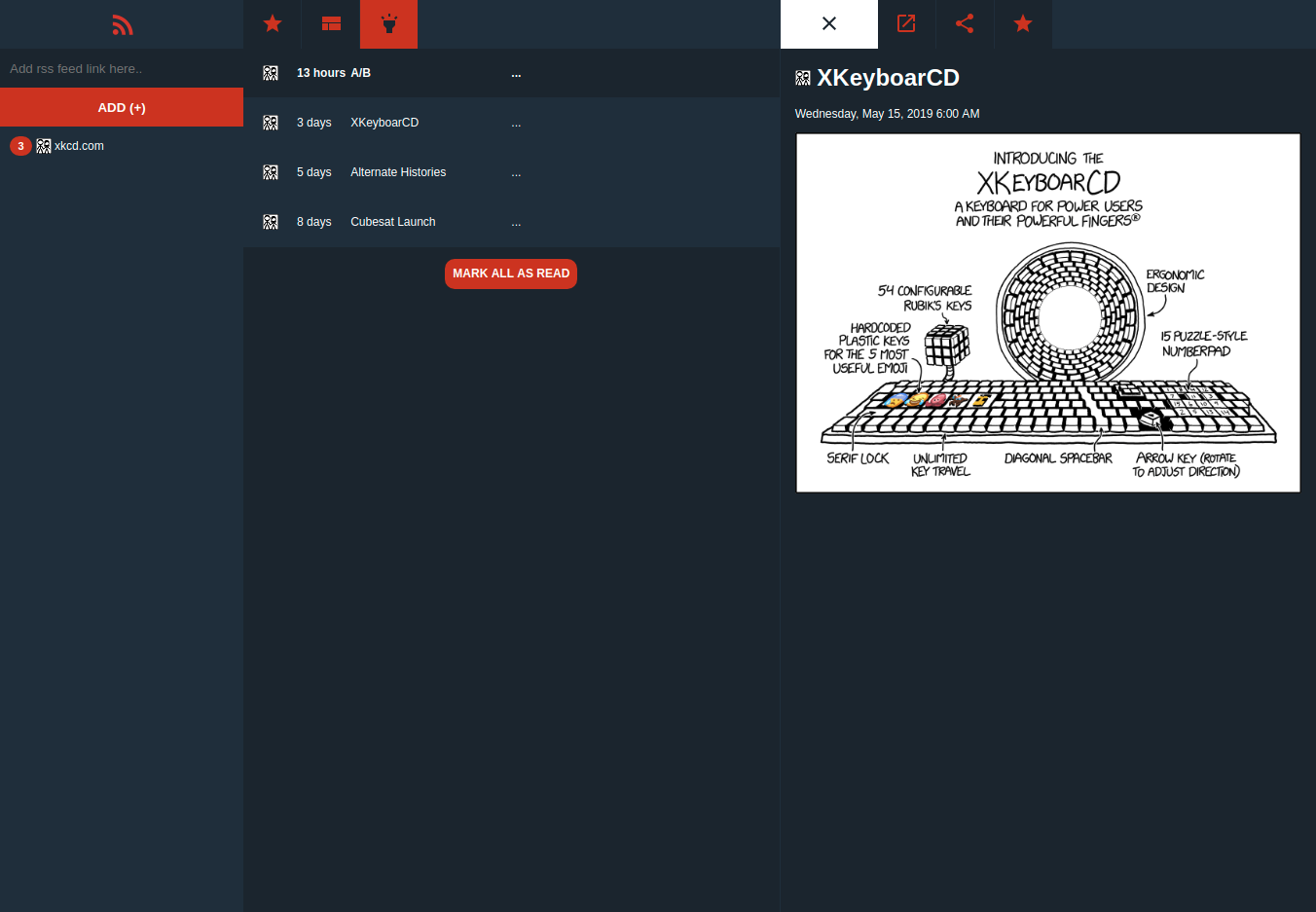
Task: Expand options for Alternate Histories row
Action: pos(516,172)
